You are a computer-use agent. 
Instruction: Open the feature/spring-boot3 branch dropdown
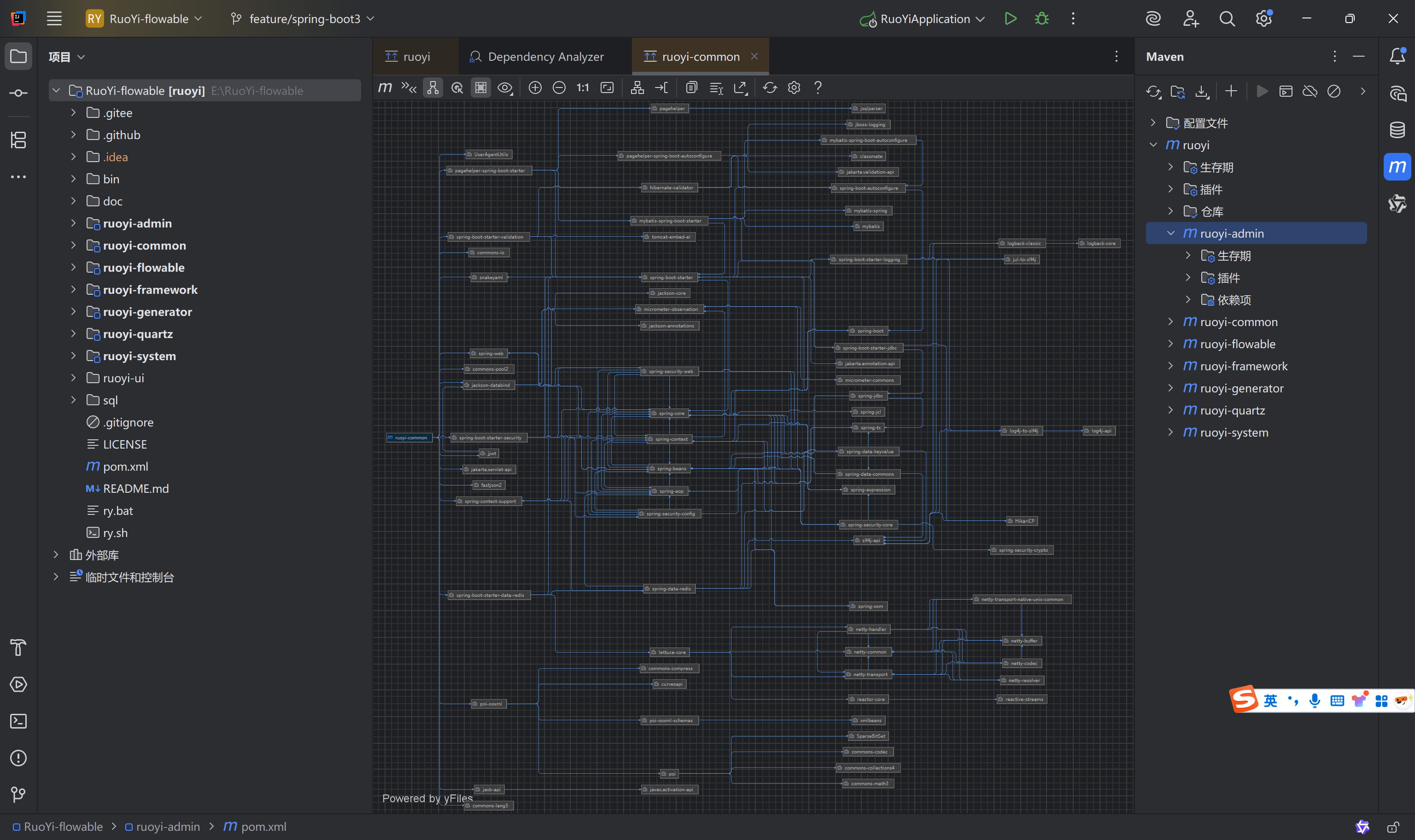(x=303, y=19)
